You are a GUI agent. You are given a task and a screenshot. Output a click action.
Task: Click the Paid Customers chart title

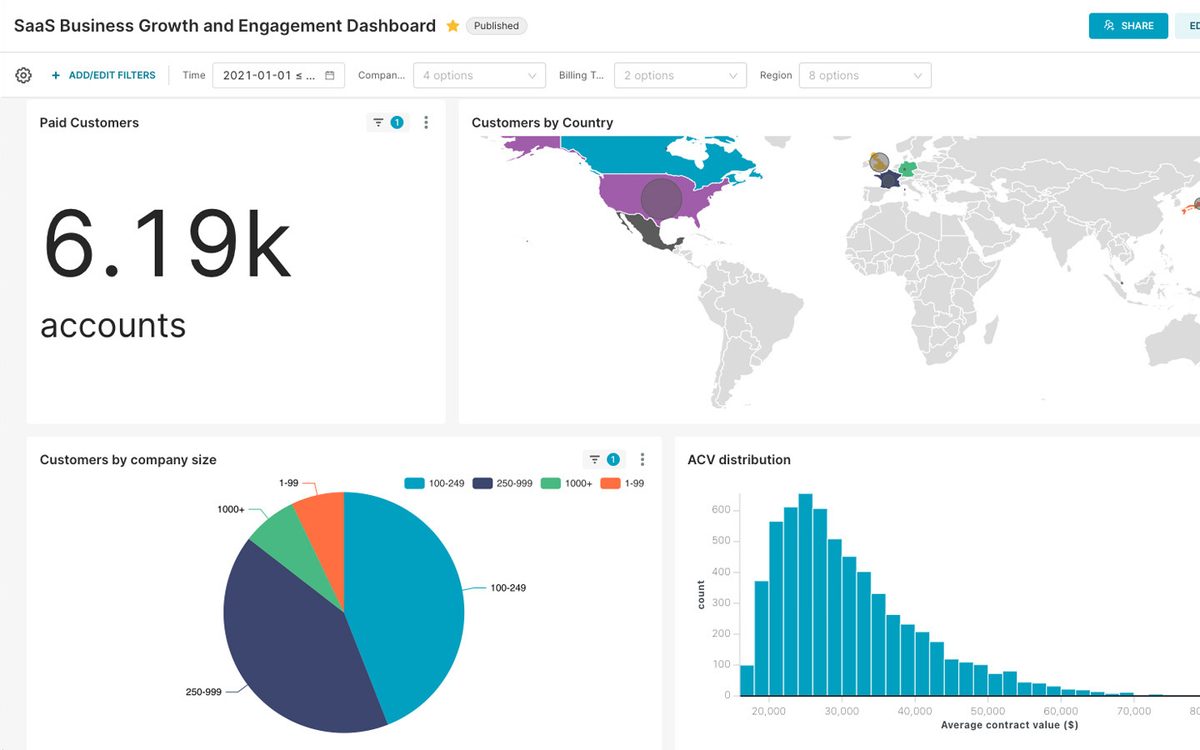click(x=89, y=123)
